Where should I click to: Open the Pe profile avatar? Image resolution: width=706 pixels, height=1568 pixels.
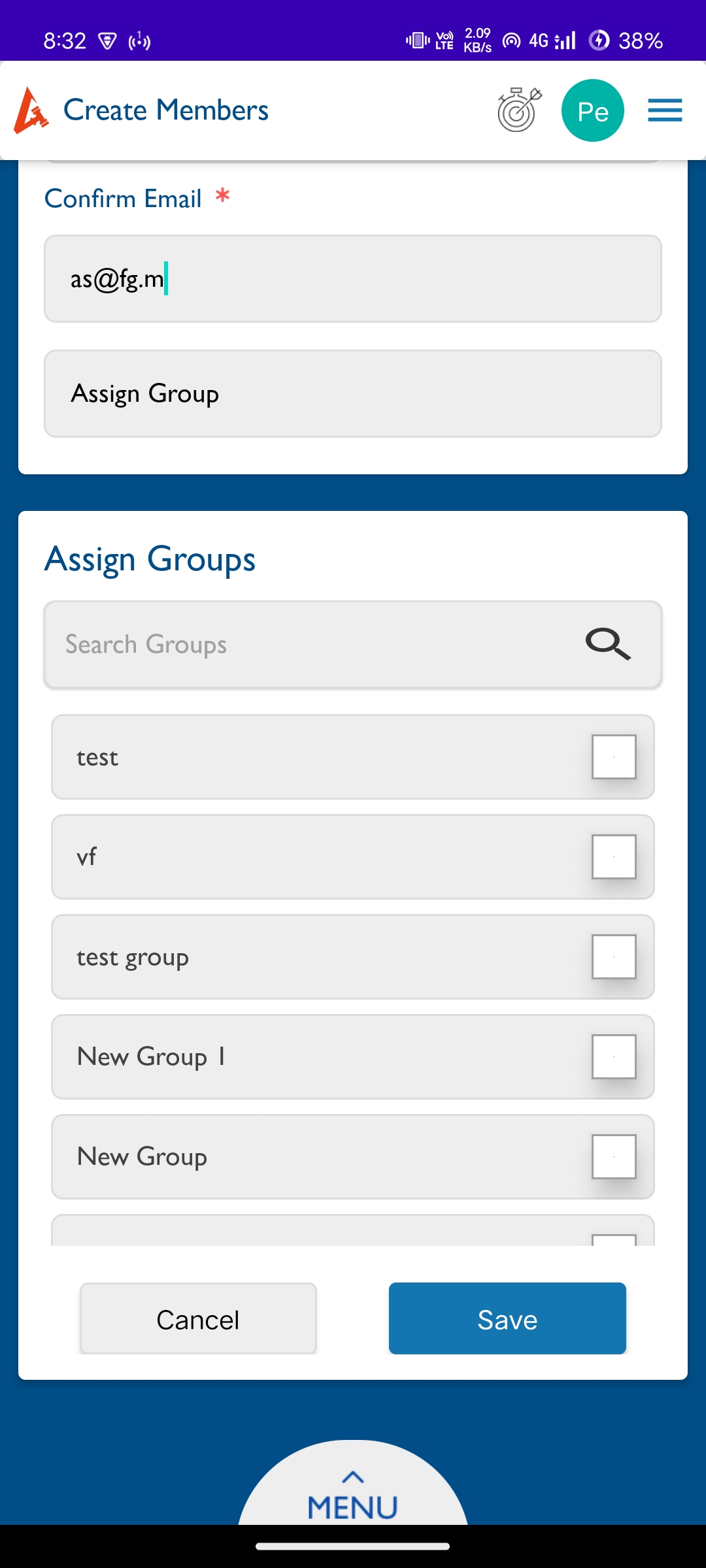point(592,110)
